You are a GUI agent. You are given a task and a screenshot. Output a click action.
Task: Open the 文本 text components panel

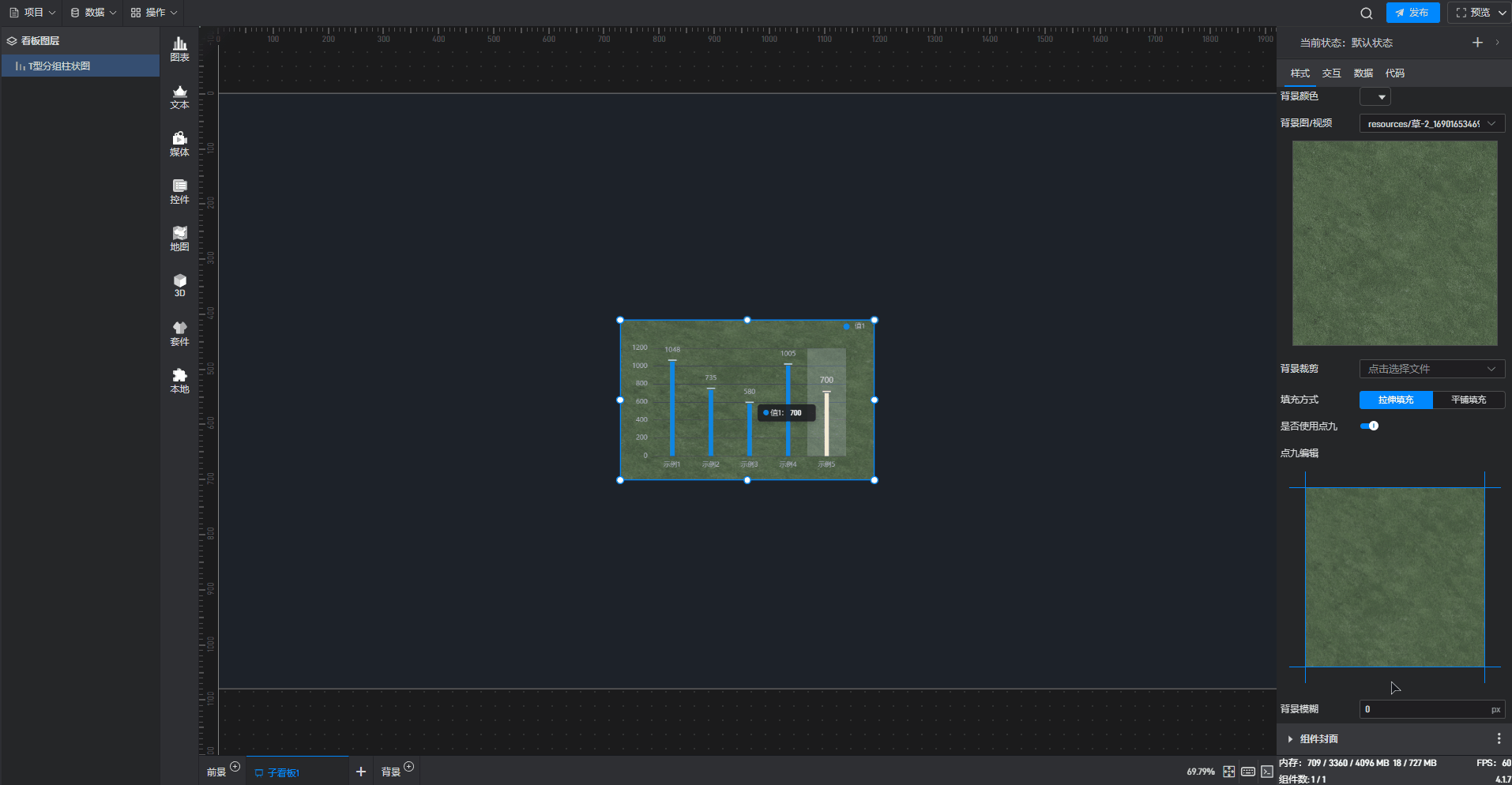(179, 97)
